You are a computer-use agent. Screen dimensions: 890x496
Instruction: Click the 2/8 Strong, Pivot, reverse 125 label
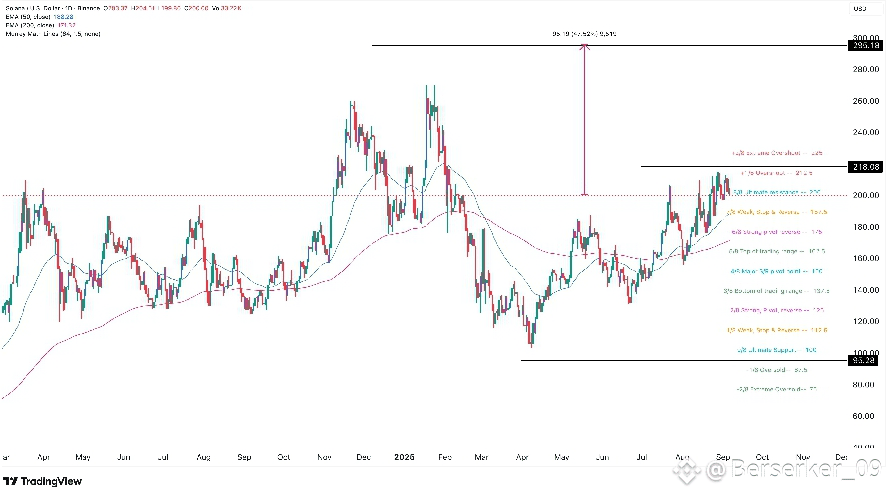[777, 310]
